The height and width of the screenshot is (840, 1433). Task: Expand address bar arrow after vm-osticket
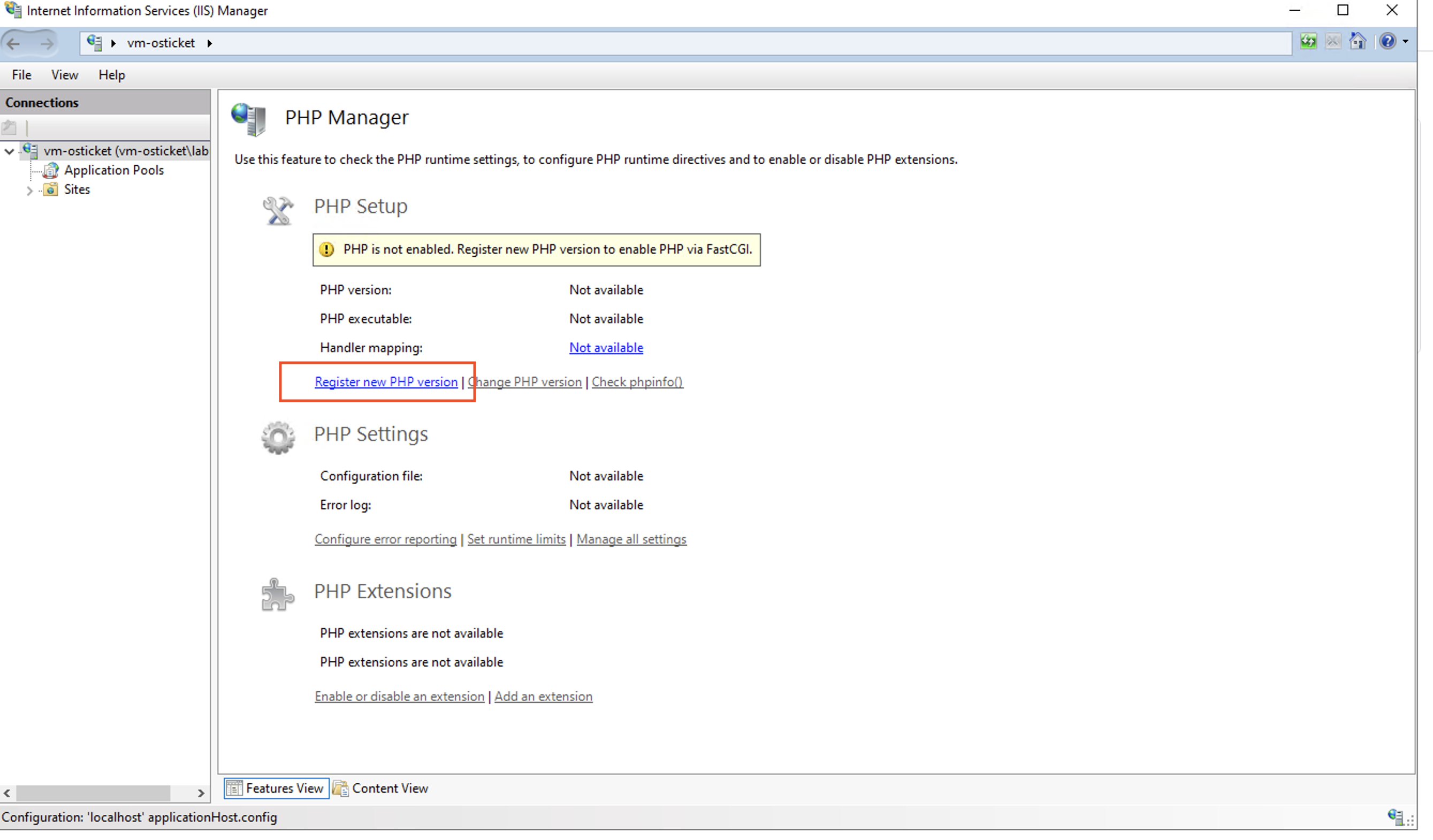click(210, 43)
